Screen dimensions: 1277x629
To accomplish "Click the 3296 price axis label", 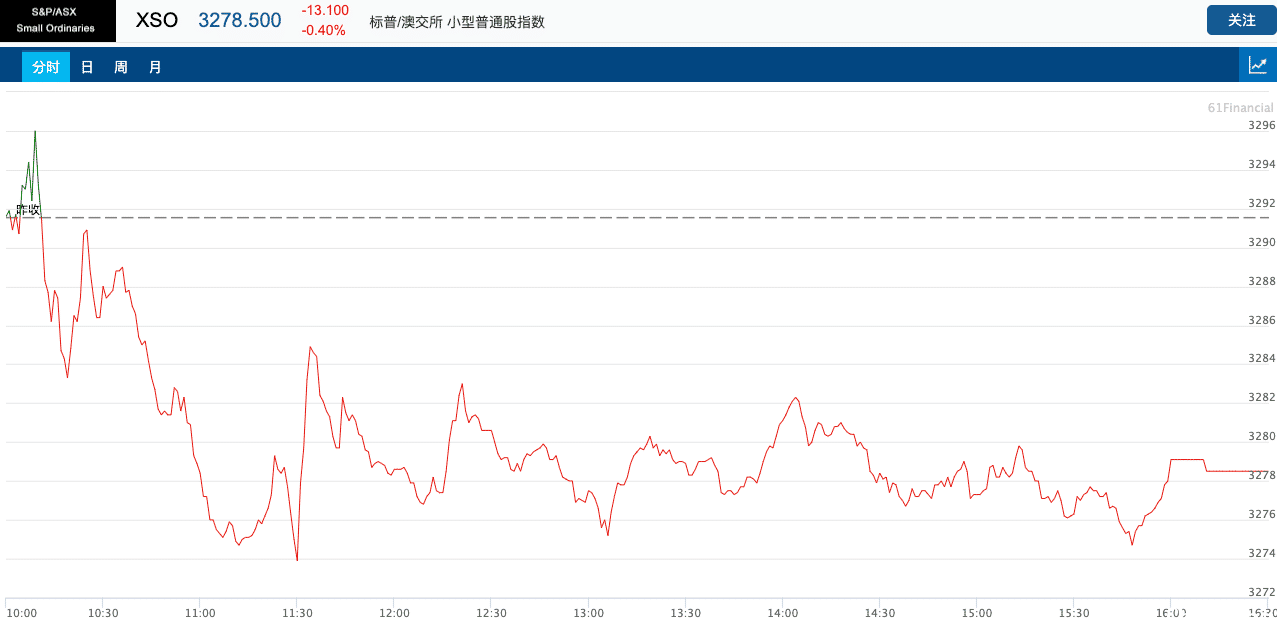I will click(x=1262, y=125).
